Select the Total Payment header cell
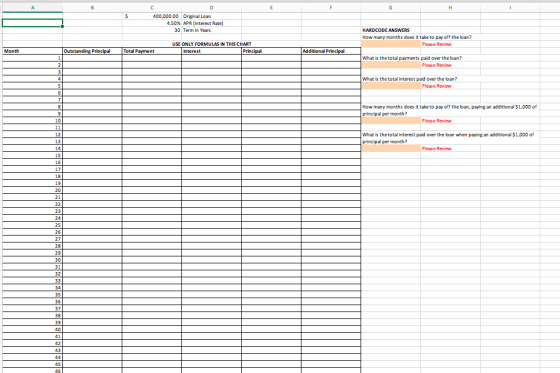 pyautogui.click(x=152, y=51)
